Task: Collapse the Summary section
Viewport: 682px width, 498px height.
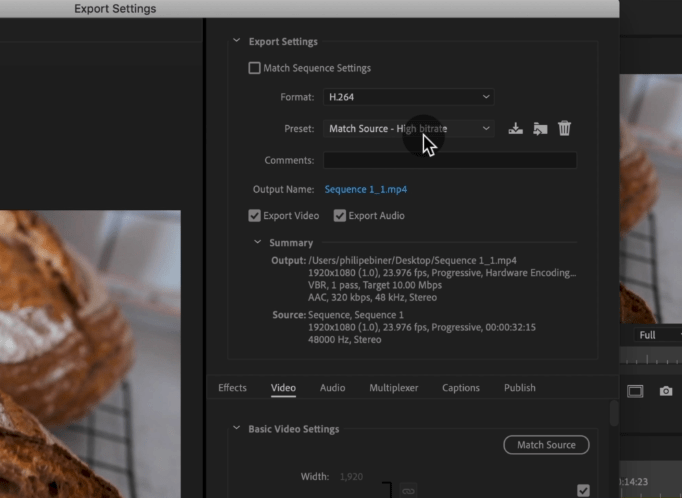Action: [x=258, y=243]
